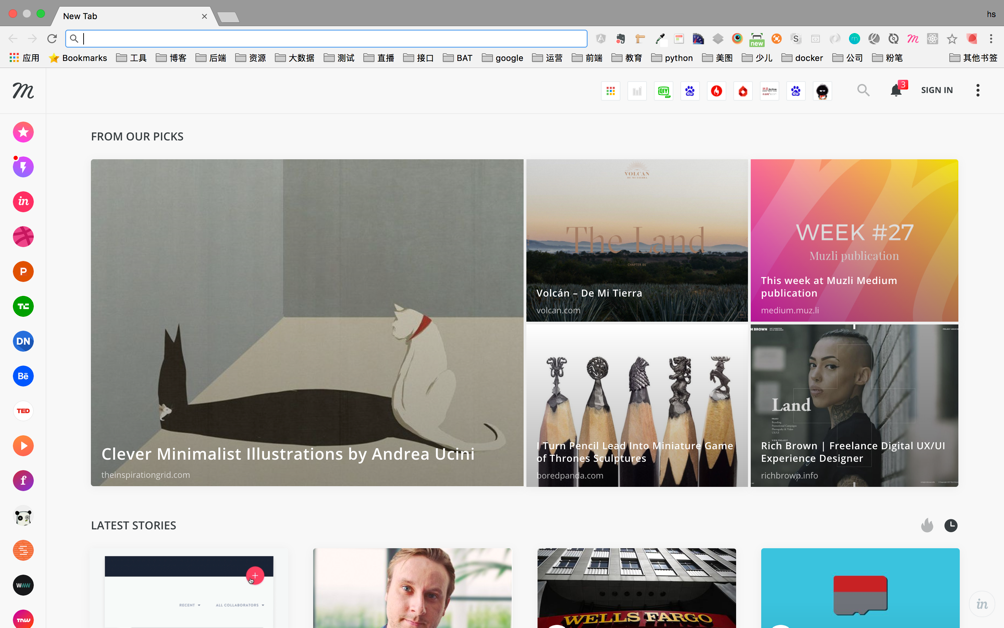Sort latest stories by recent clock icon

click(x=951, y=526)
